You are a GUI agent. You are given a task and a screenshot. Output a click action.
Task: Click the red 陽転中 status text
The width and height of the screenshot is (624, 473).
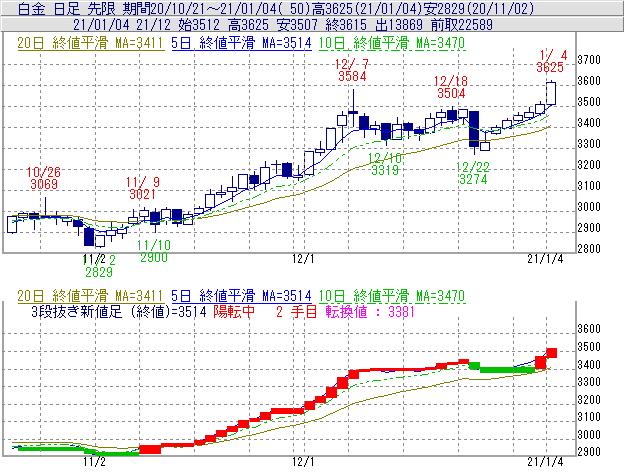click(x=234, y=311)
